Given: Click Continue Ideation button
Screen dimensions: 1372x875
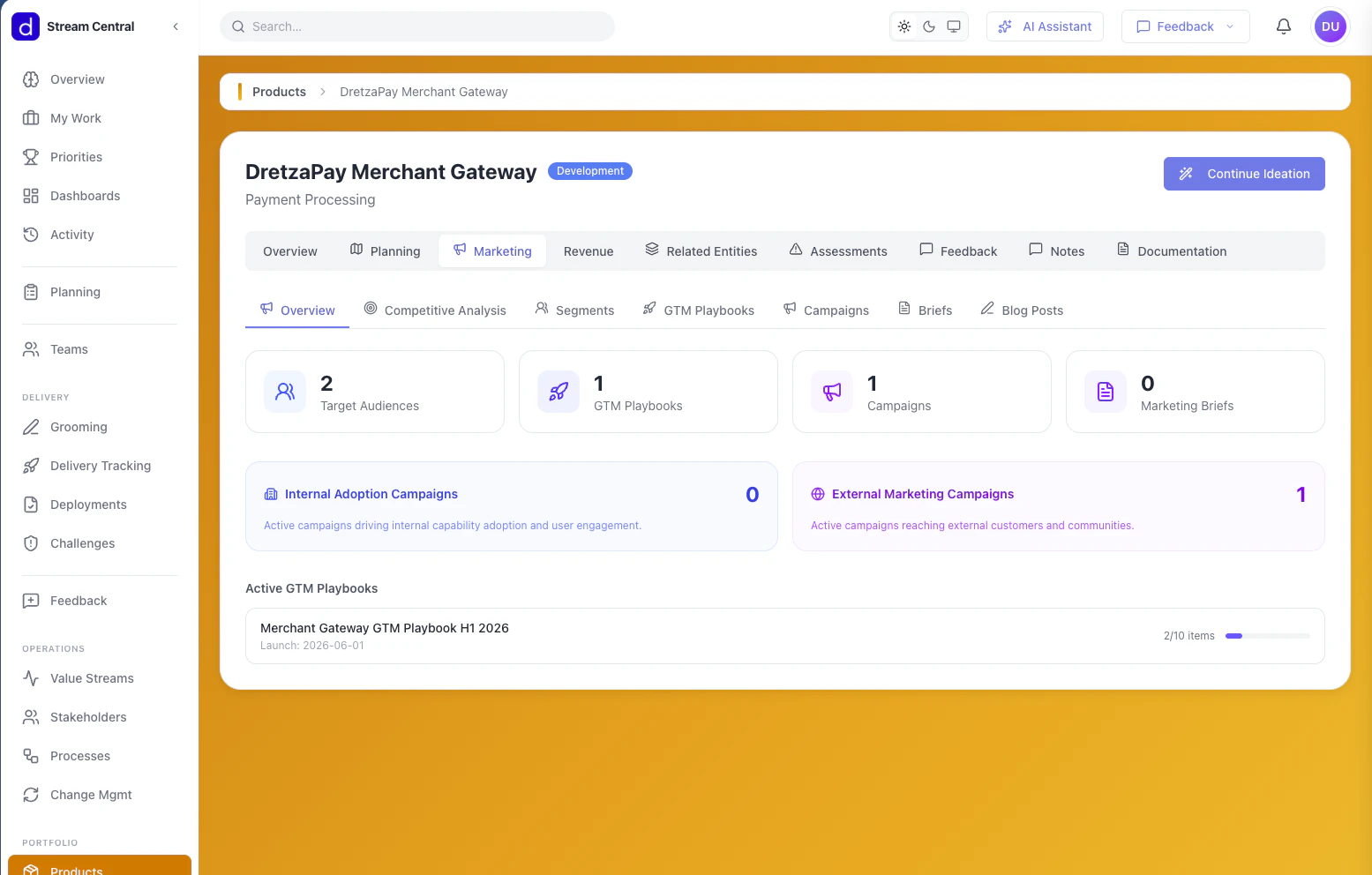Looking at the screenshot, I should tap(1244, 174).
